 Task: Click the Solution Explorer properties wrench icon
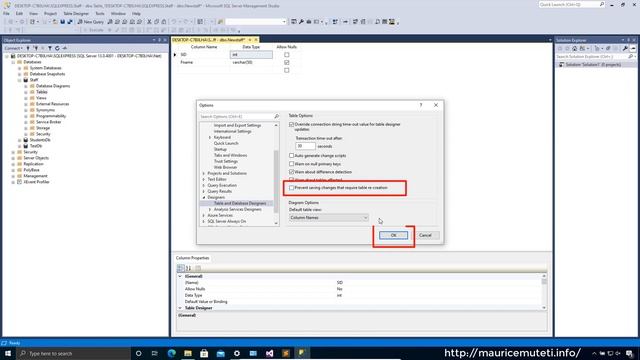tap(625, 48)
